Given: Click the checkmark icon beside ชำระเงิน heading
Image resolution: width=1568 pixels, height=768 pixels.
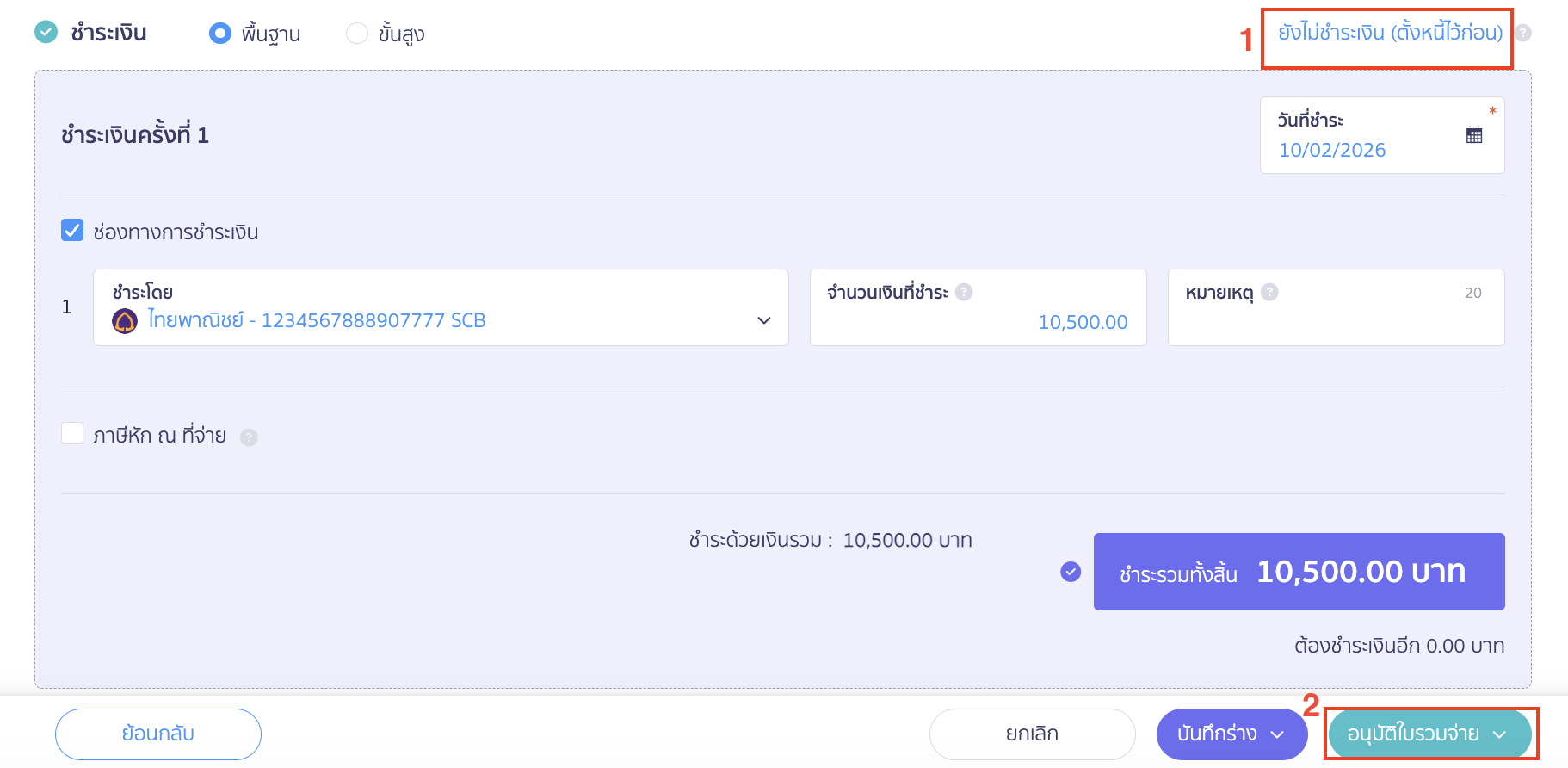Looking at the screenshot, I should [x=47, y=32].
